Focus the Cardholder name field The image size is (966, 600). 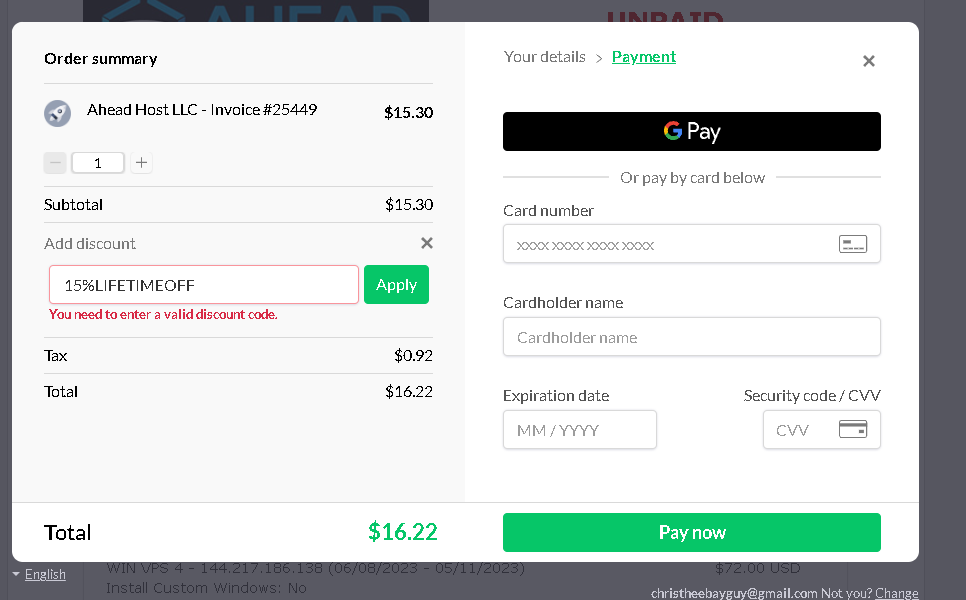[692, 337]
